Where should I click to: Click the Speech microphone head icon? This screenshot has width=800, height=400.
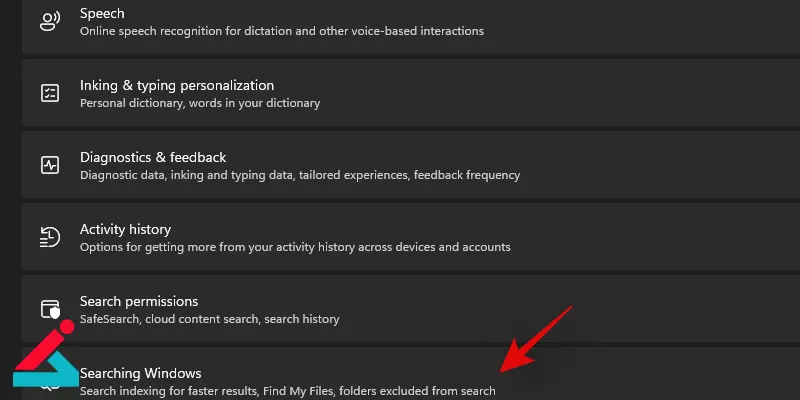point(50,21)
